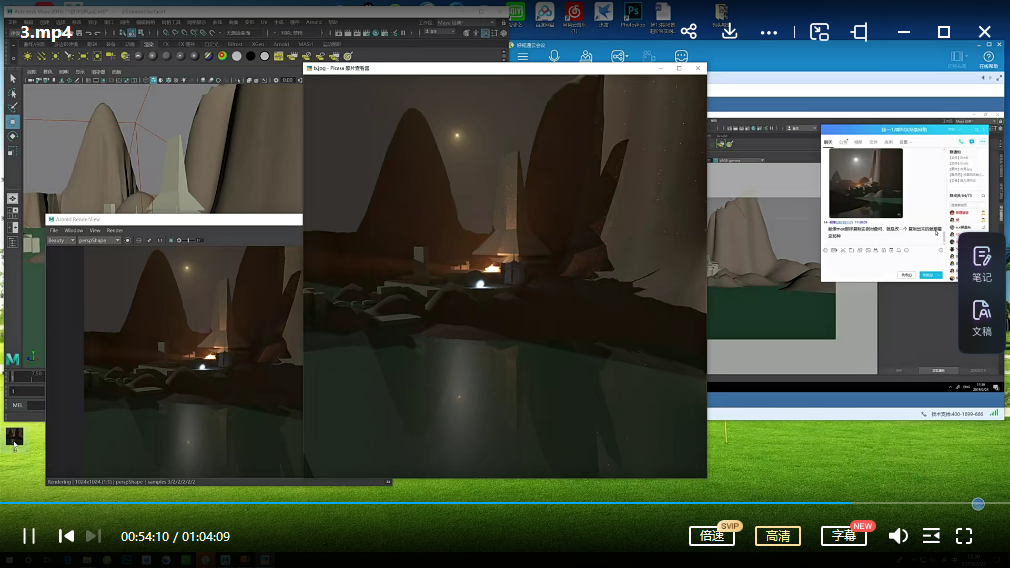This screenshot has height=568, width=1010.
Task: Adjust the exposure slider in RenderView toolbar
Action: point(190,240)
